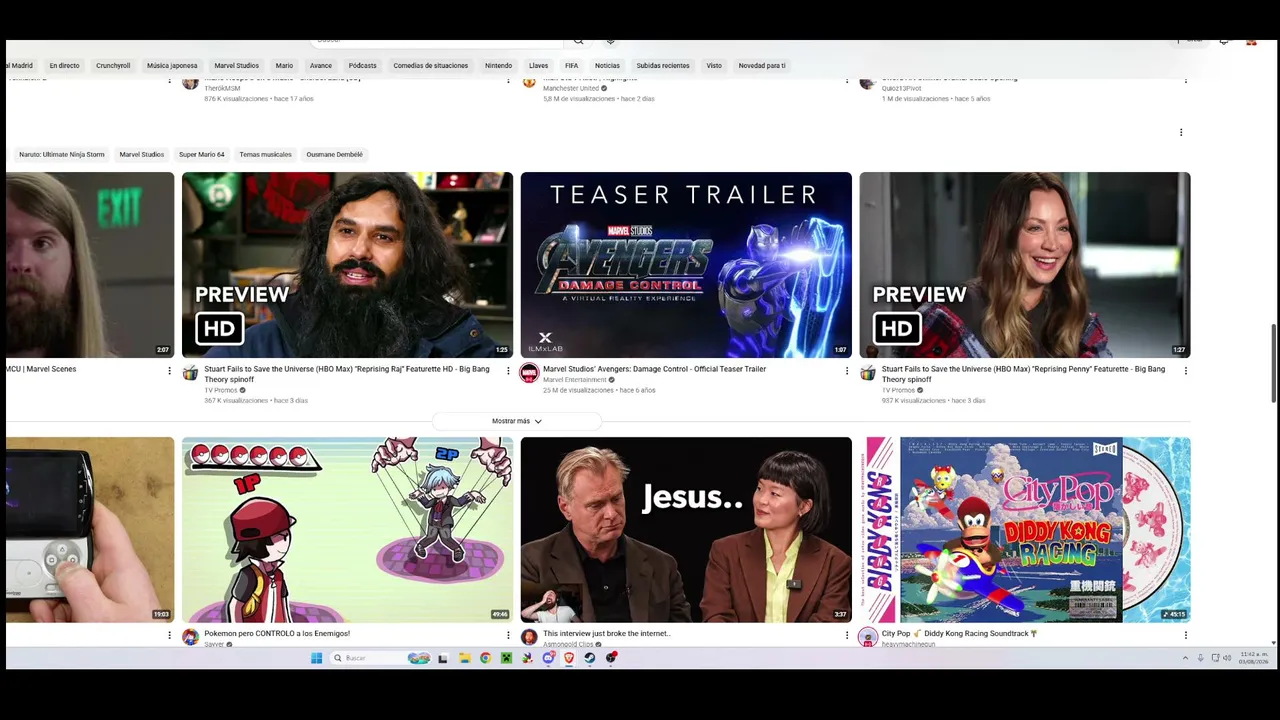
Task: Visit the Manchester United channel link
Action: tap(571, 88)
